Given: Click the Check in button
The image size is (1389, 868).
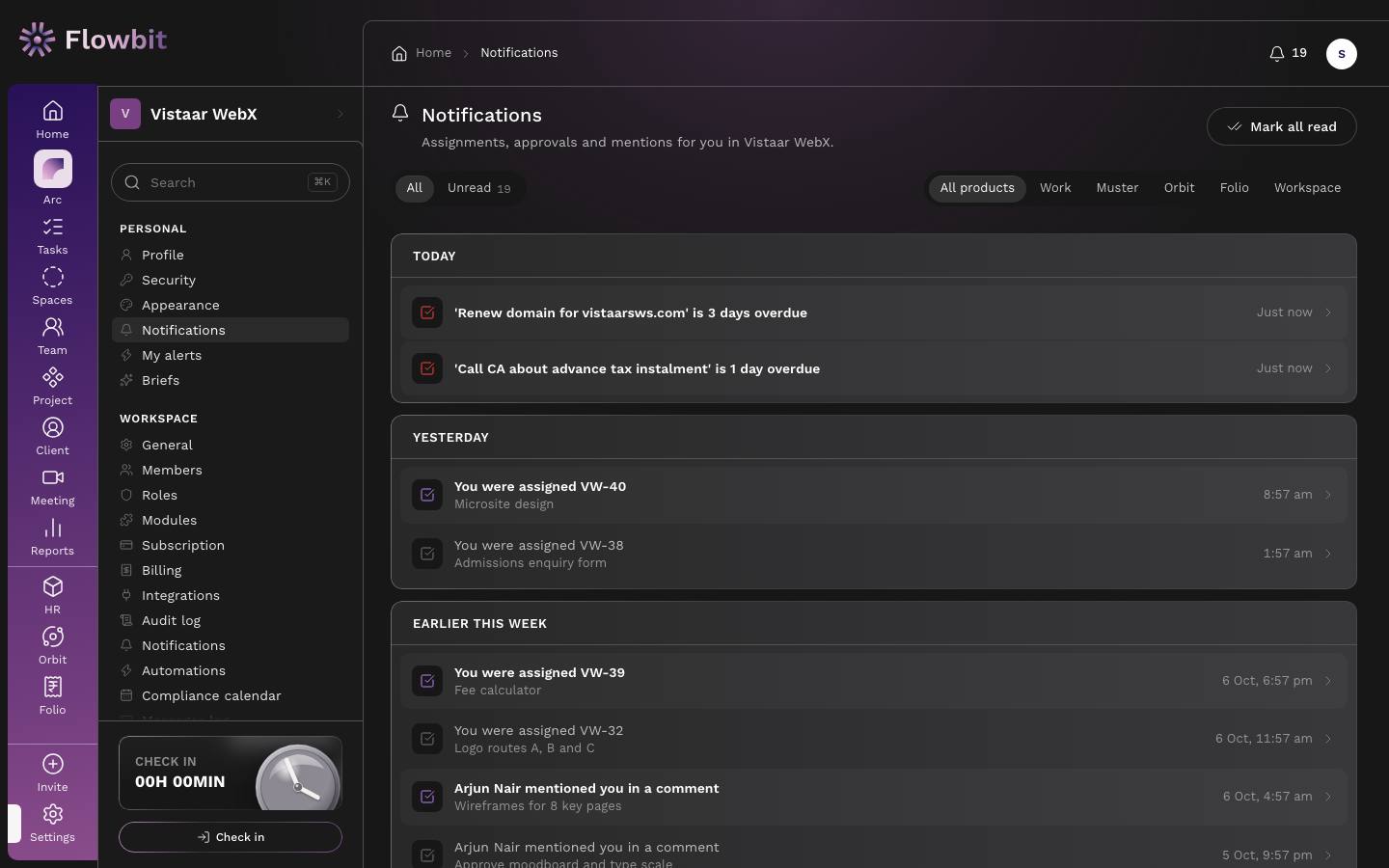Looking at the screenshot, I should click(x=231, y=837).
